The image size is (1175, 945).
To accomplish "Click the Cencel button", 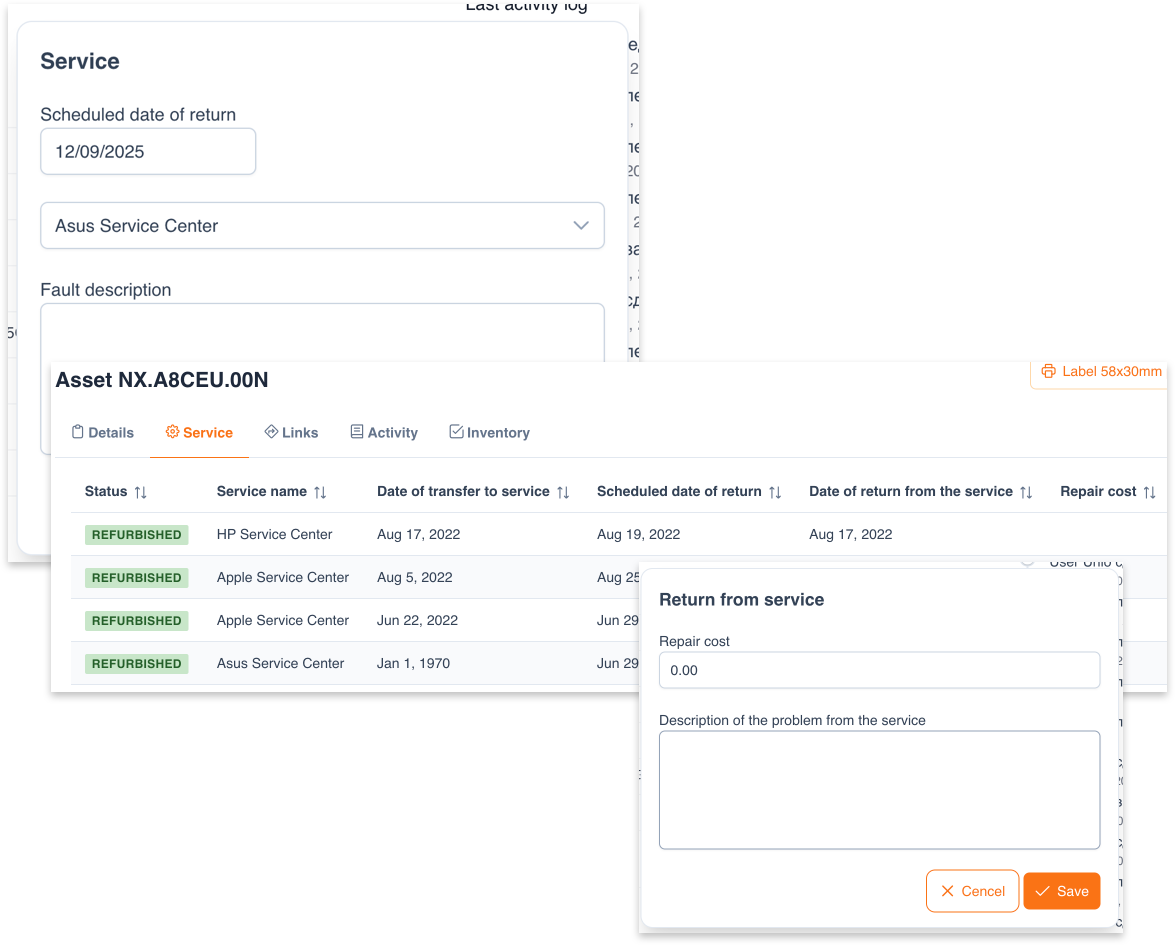I will [x=972, y=891].
